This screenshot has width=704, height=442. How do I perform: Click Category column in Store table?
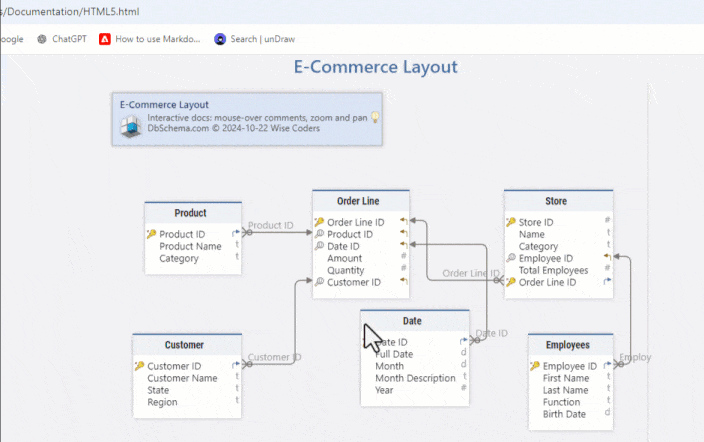click(538, 246)
